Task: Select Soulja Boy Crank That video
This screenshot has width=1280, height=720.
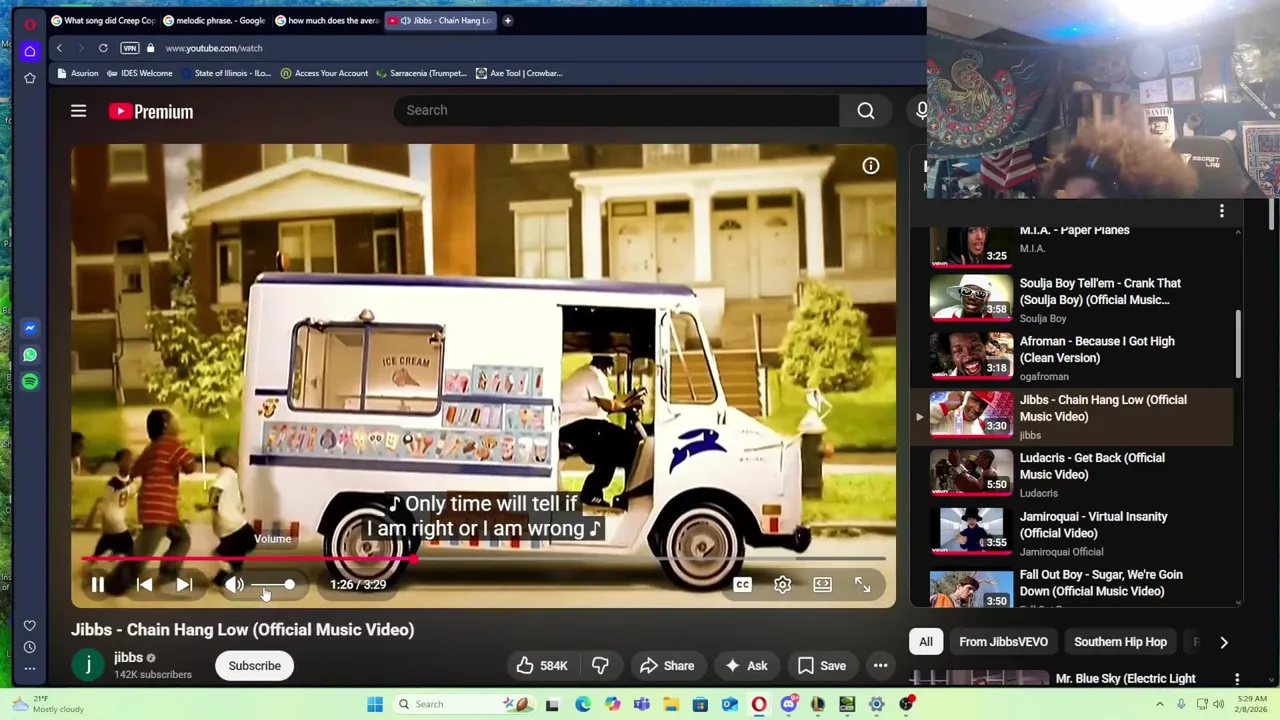Action: (1074, 299)
